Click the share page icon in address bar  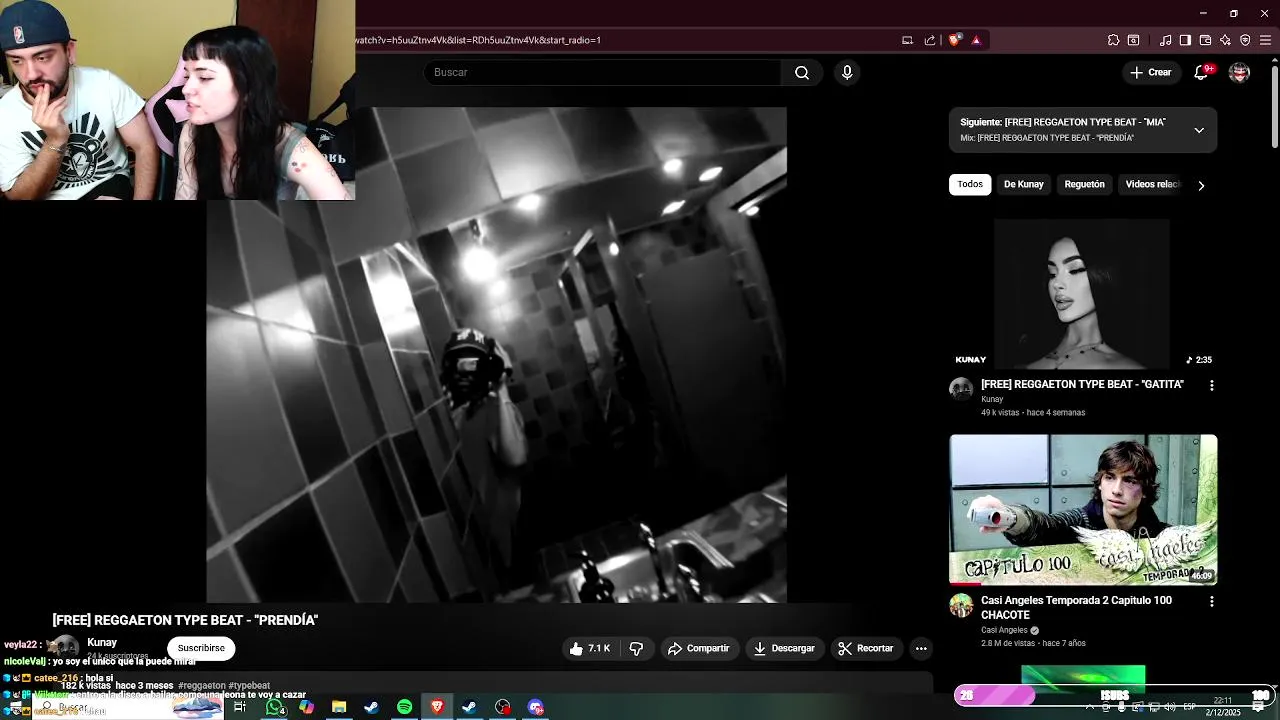930,40
